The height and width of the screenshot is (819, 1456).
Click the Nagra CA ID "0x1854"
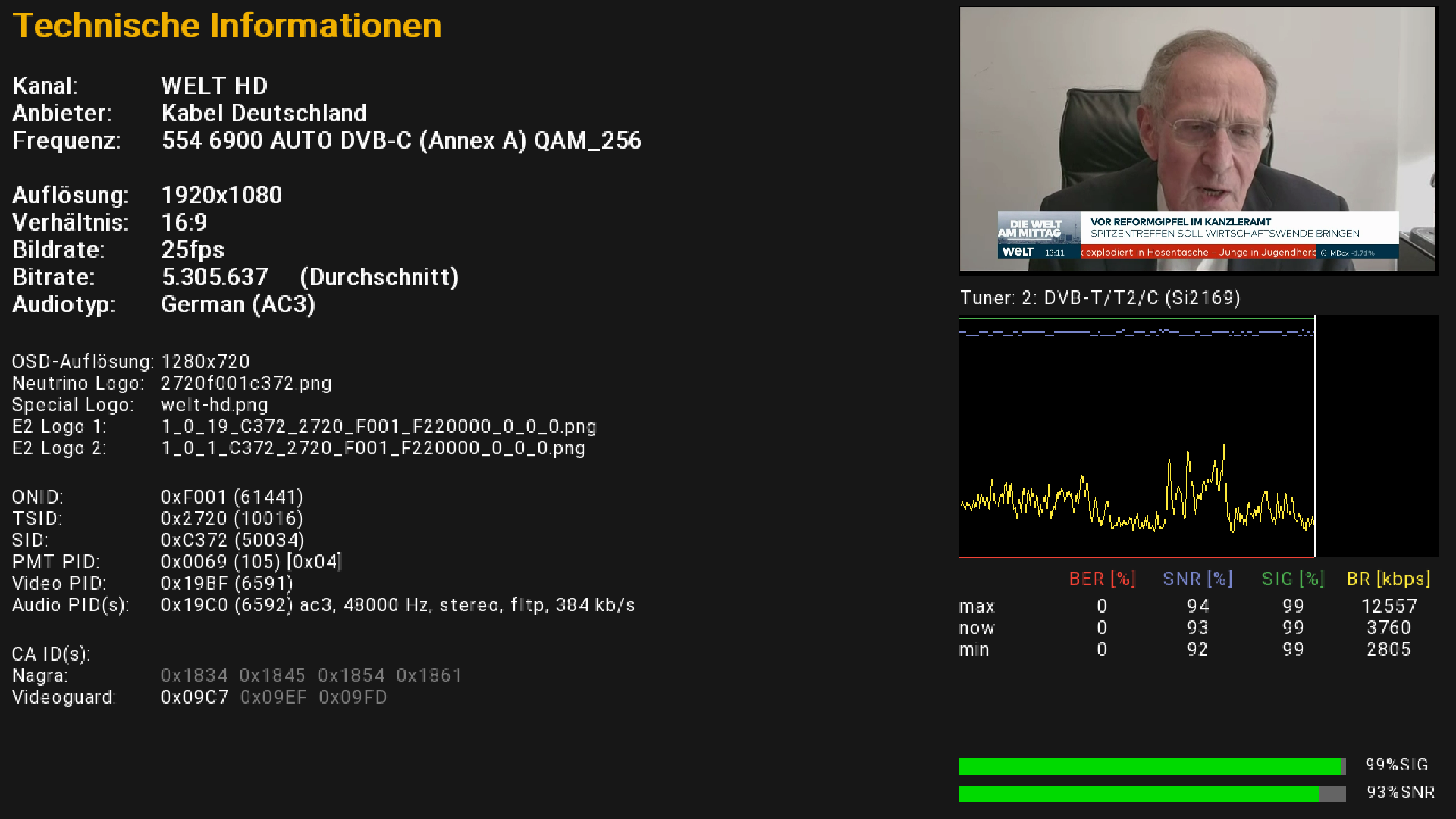[351, 676]
